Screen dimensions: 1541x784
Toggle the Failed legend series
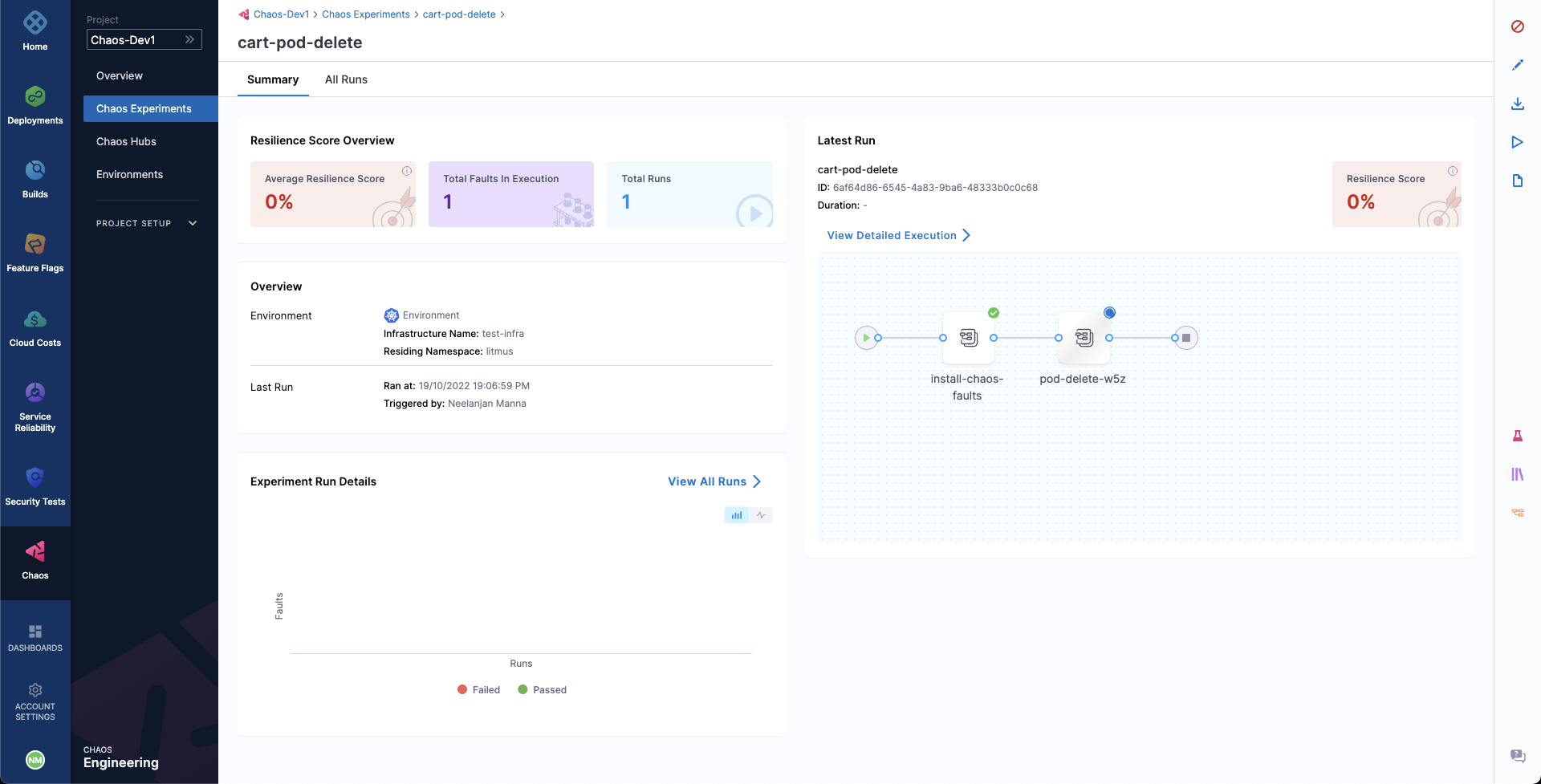click(x=478, y=690)
